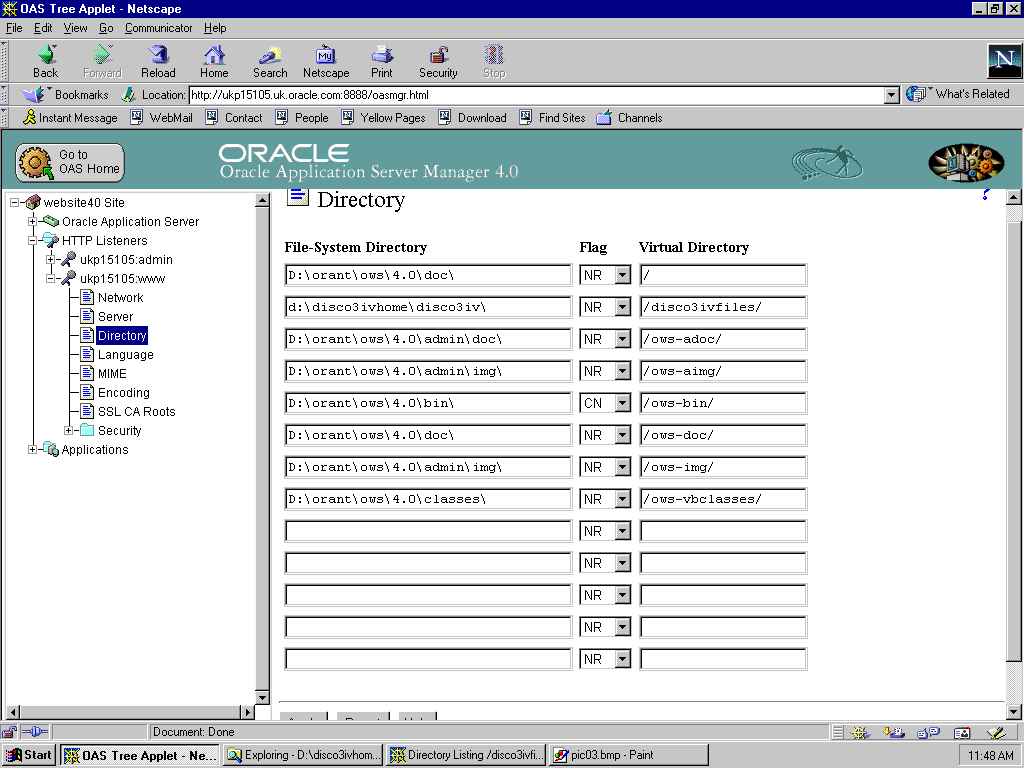Select the MIME node in the tree
This screenshot has height=768, width=1024.
click(112, 374)
